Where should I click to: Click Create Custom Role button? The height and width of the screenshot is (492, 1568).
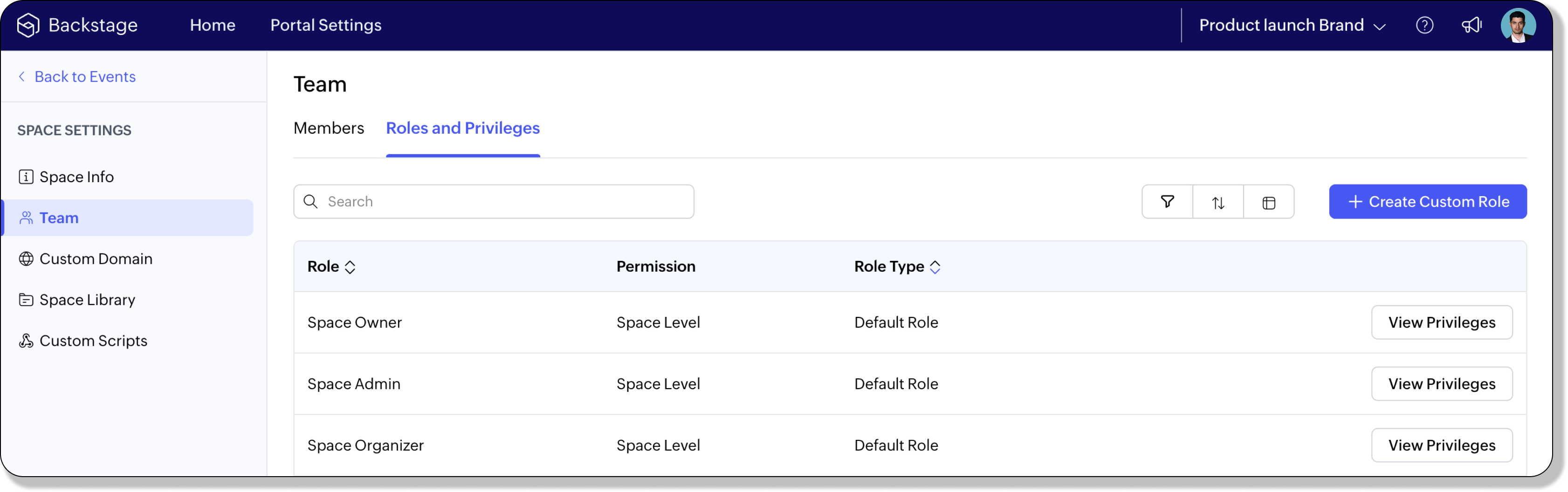coord(1427,202)
